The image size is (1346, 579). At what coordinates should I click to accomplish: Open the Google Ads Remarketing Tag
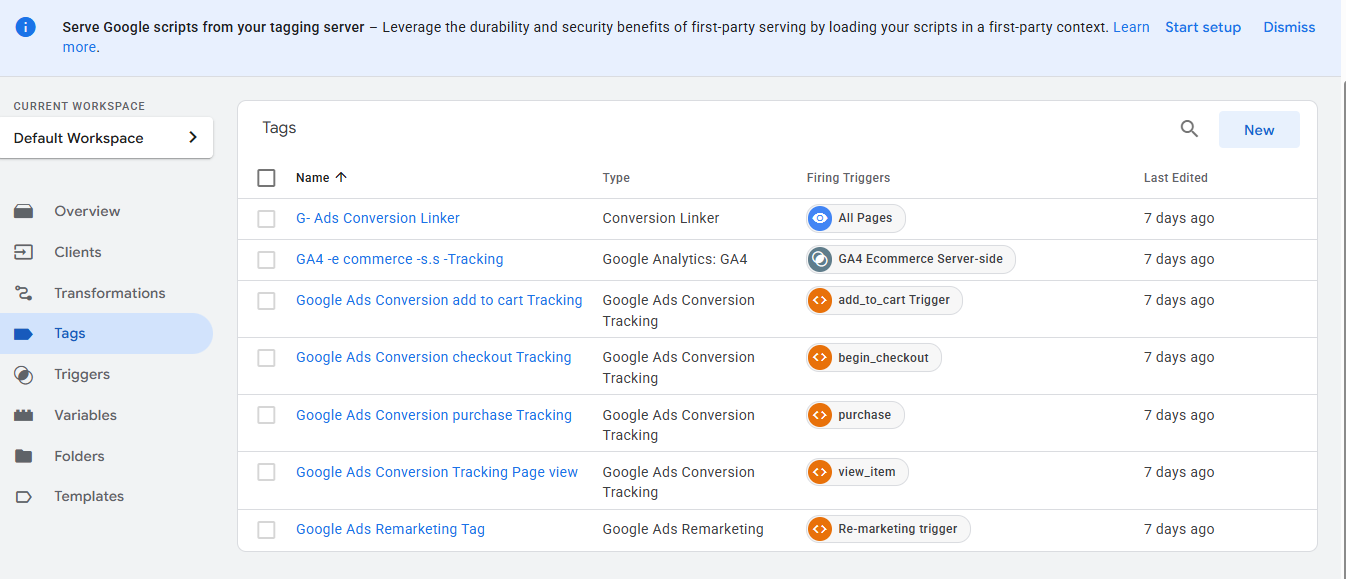390,529
